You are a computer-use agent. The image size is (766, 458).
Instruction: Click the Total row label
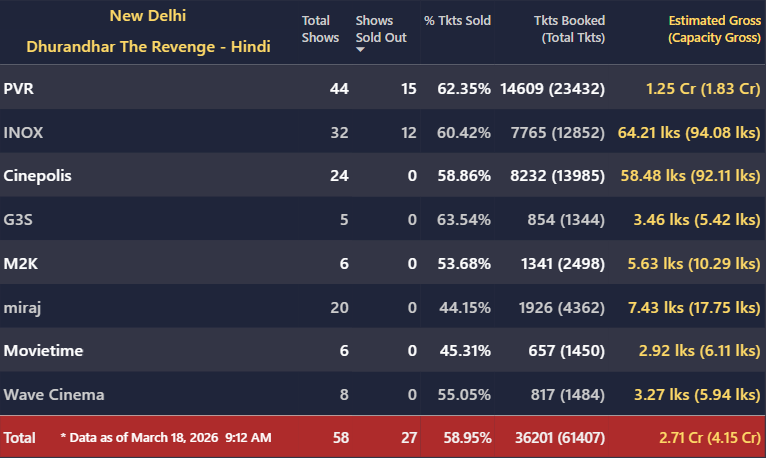[19, 437]
